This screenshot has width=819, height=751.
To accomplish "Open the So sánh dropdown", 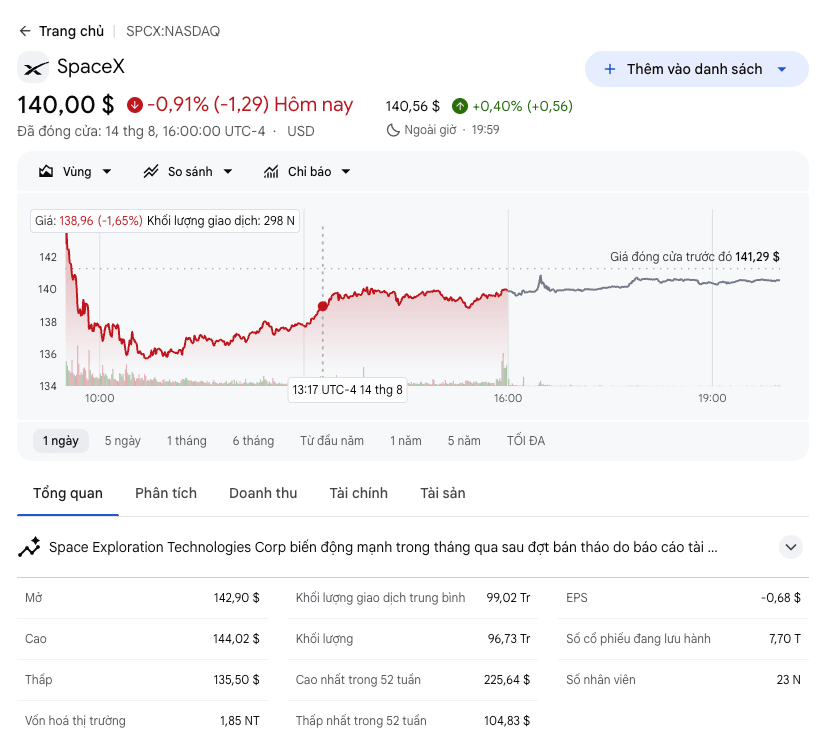I will coord(188,171).
